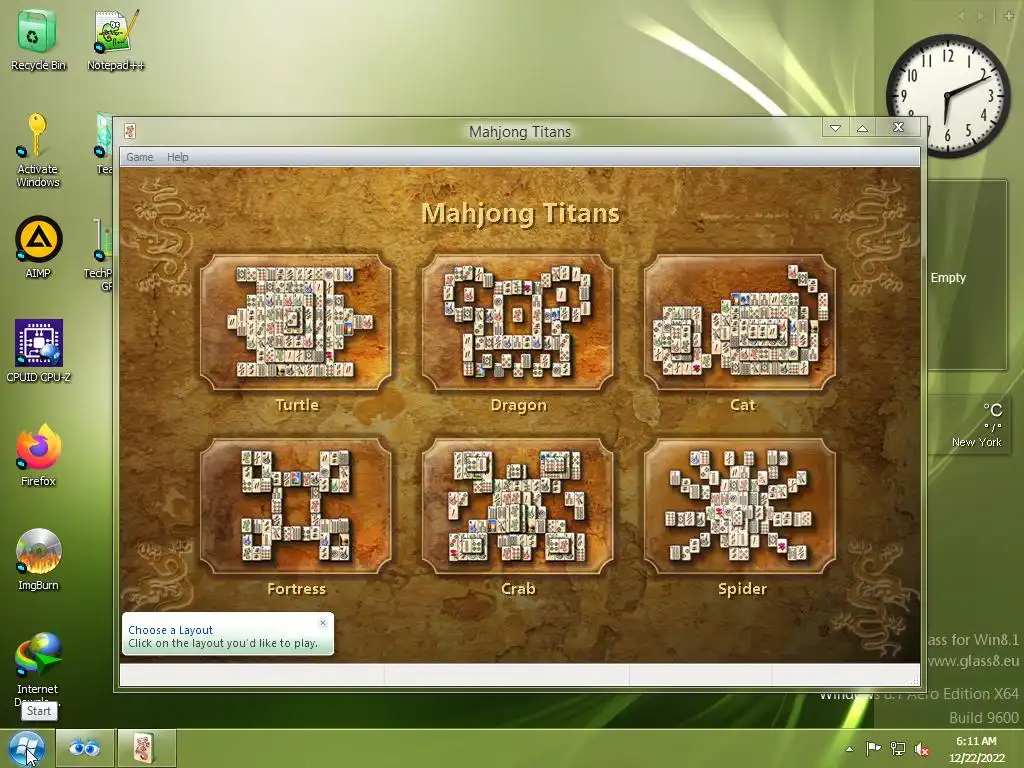Click the muted volume tray icon
This screenshot has width=1024, height=768.
(x=922, y=749)
